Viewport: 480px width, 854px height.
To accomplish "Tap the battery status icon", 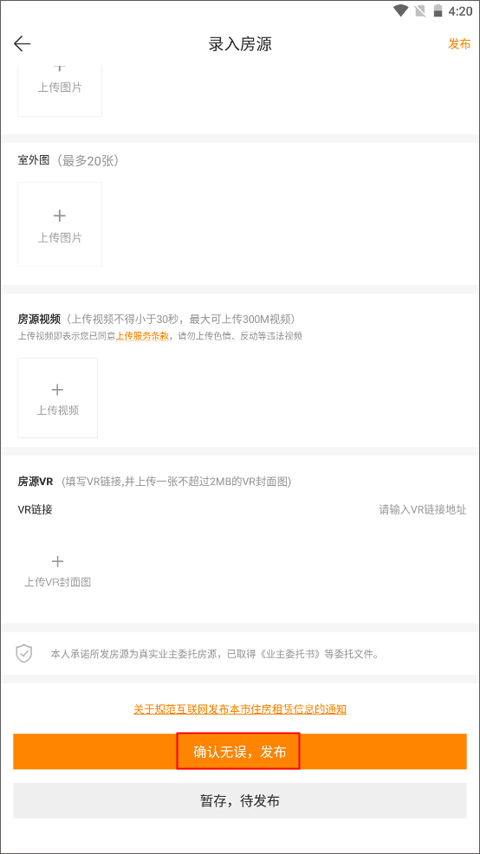I will pos(437,10).
